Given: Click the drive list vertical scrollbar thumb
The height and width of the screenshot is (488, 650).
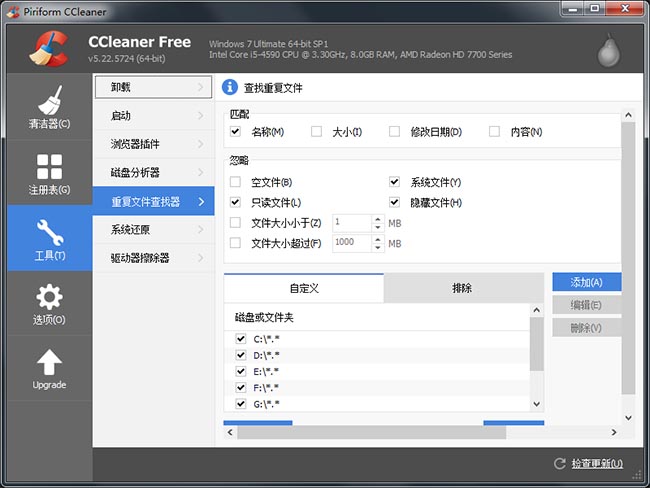Looking at the screenshot, I should pos(536,344).
